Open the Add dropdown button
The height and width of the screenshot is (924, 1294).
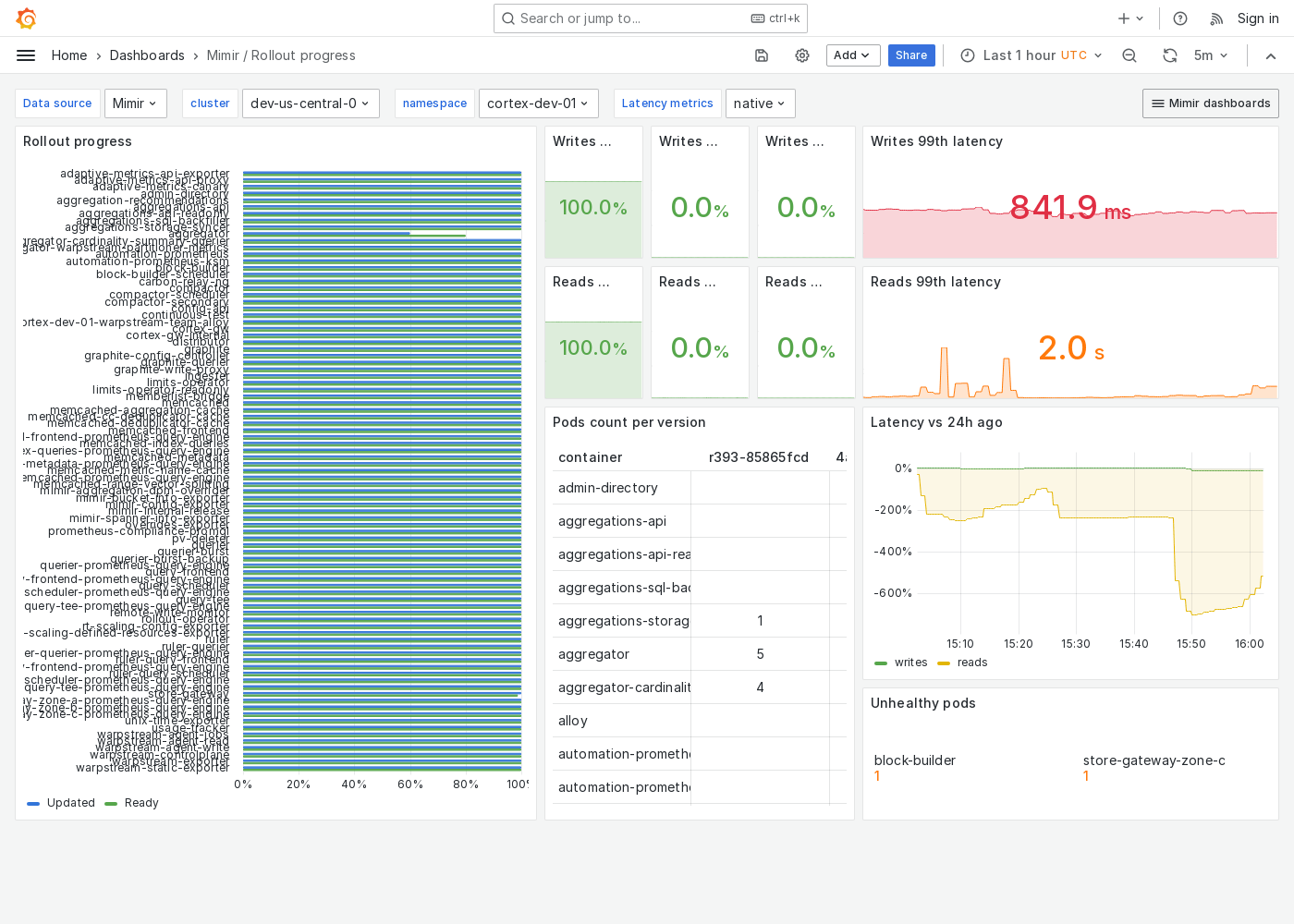(x=853, y=55)
